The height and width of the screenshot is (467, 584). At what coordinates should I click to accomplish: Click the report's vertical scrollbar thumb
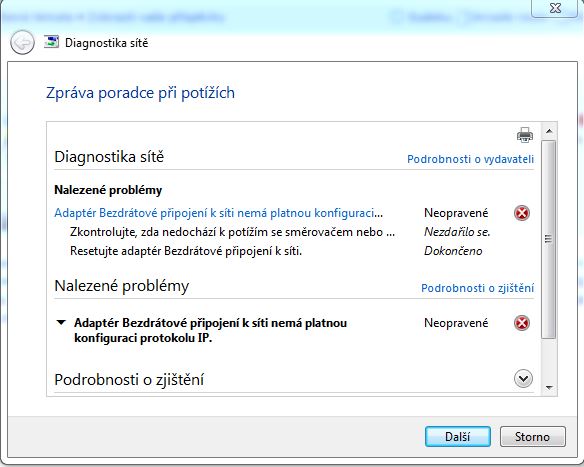548,239
